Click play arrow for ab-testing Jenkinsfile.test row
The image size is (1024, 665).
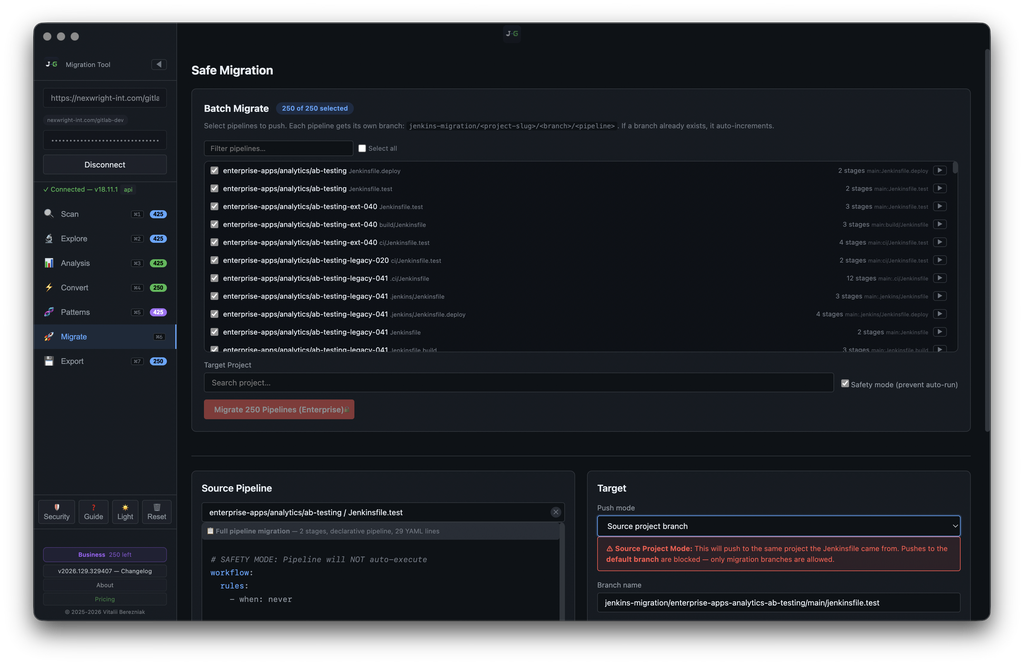[940, 188]
